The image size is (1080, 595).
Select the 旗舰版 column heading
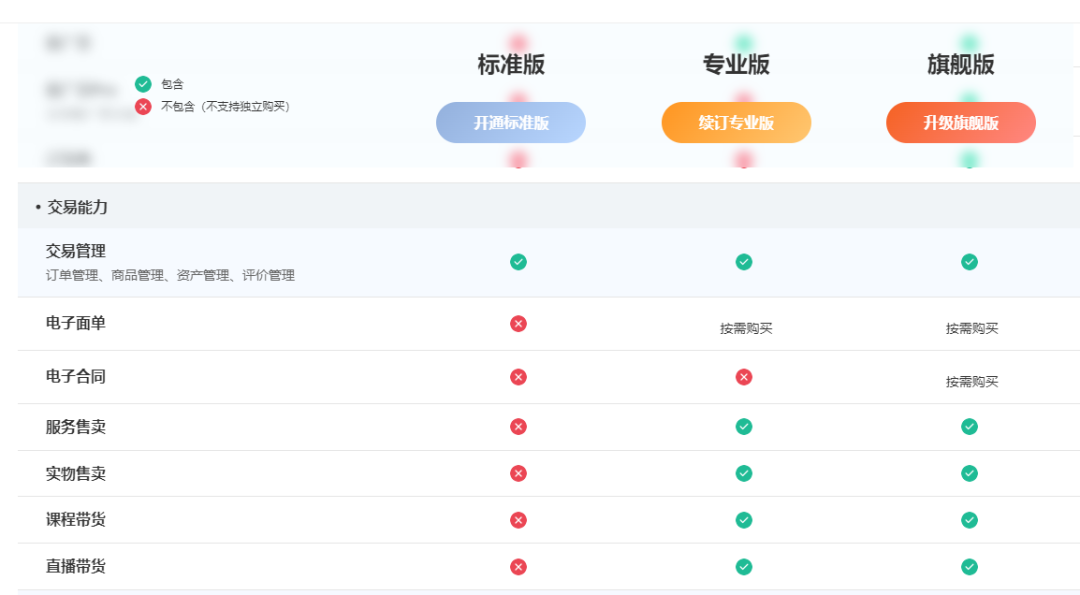pyautogui.click(x=961, y=65)
